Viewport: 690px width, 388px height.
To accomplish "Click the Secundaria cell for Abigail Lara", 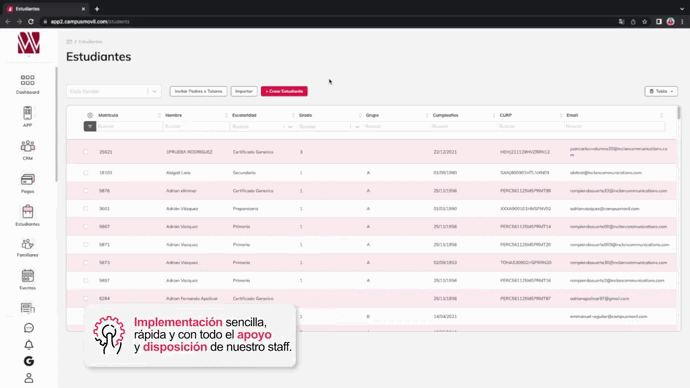I will pos(244,173).
